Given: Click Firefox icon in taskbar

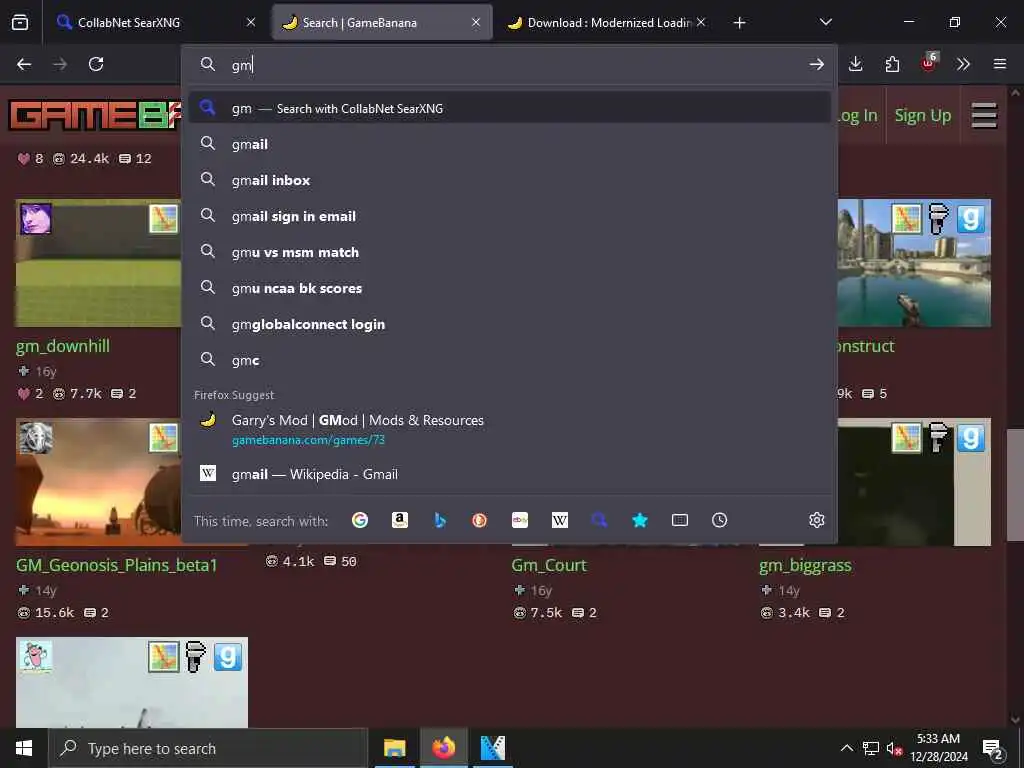Looking at the screenshot, I should pyautogui.click(x=443, y=748).
